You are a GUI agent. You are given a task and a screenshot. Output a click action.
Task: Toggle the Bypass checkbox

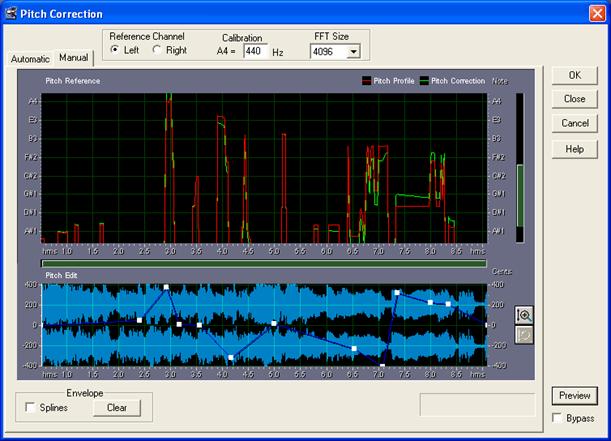click(x=557, y=418)
